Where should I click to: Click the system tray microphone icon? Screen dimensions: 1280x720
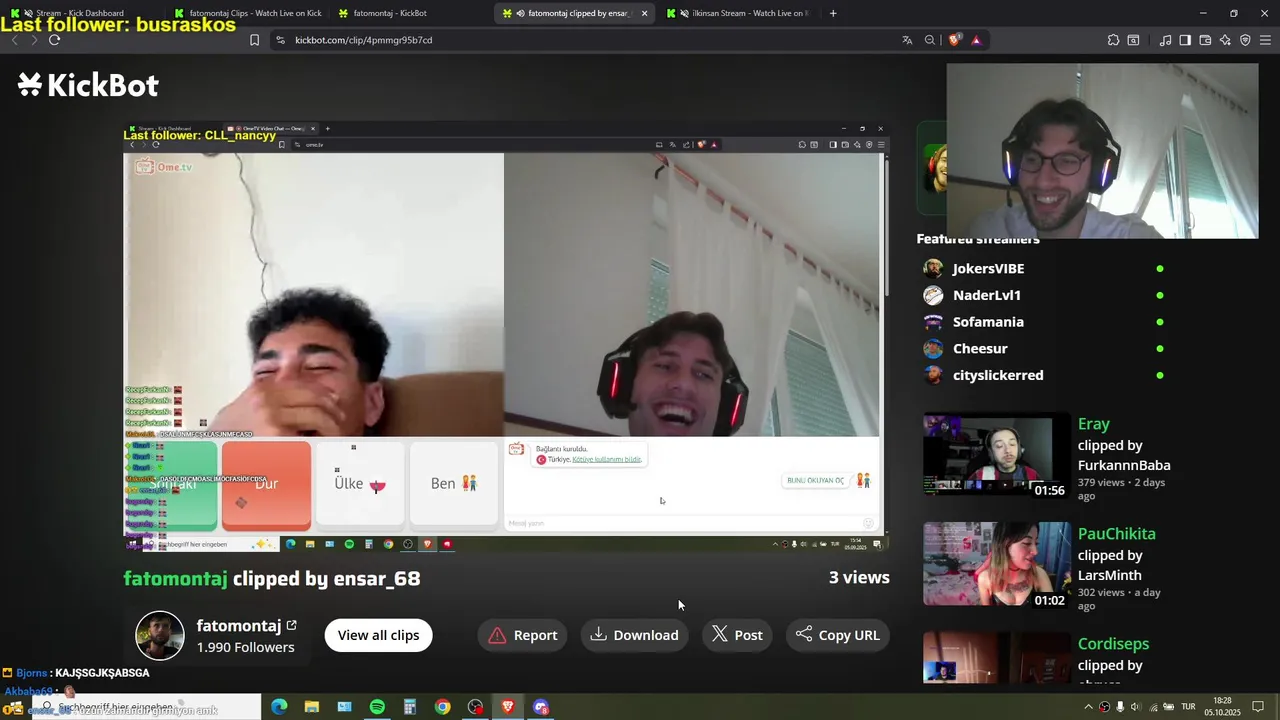1120,707
